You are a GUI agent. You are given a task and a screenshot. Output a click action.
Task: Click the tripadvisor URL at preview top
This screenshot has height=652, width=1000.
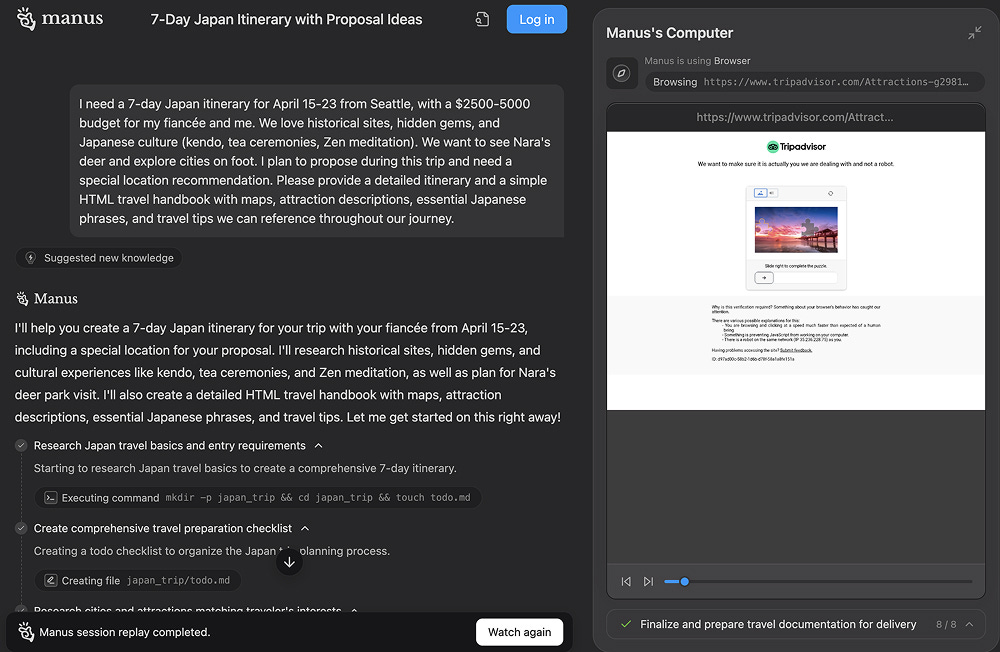click(x=795, y=117)
